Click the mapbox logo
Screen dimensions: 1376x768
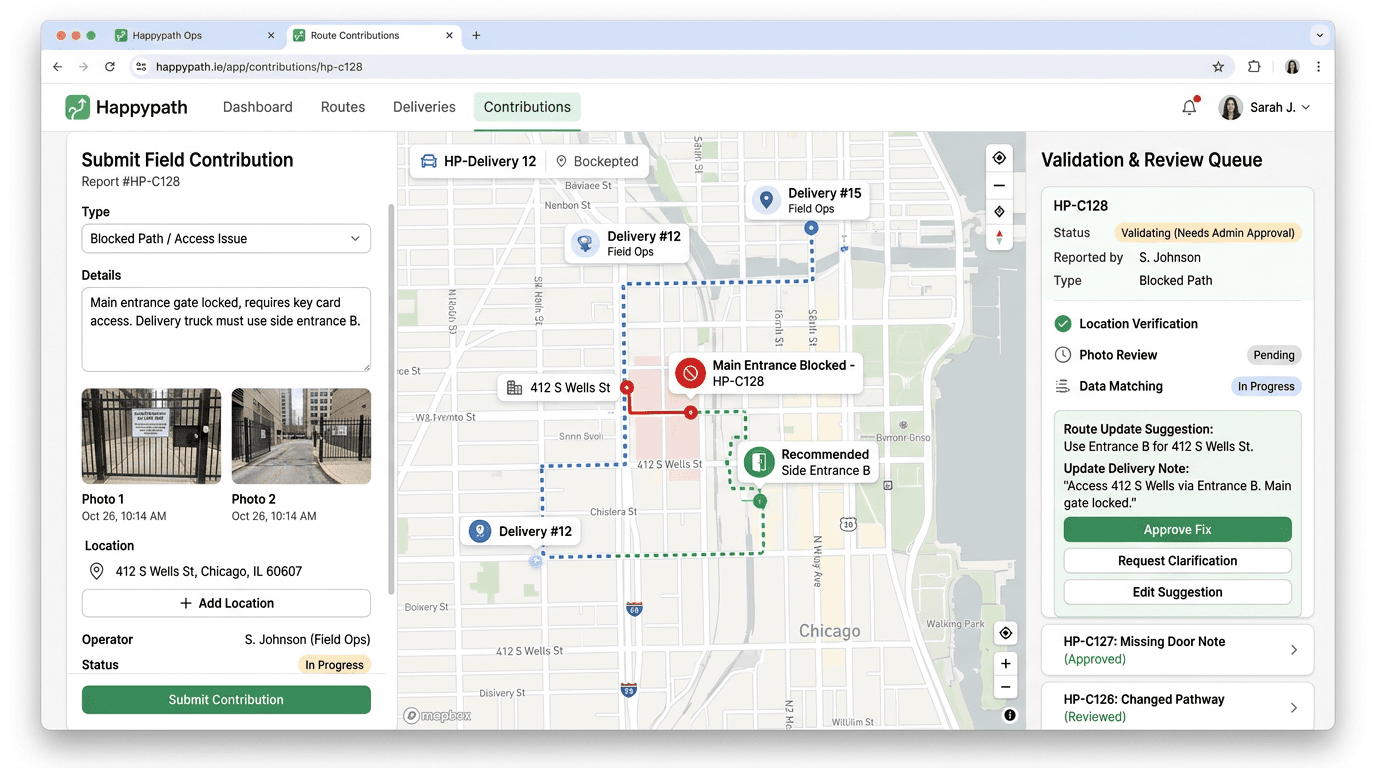coord(437,716)
